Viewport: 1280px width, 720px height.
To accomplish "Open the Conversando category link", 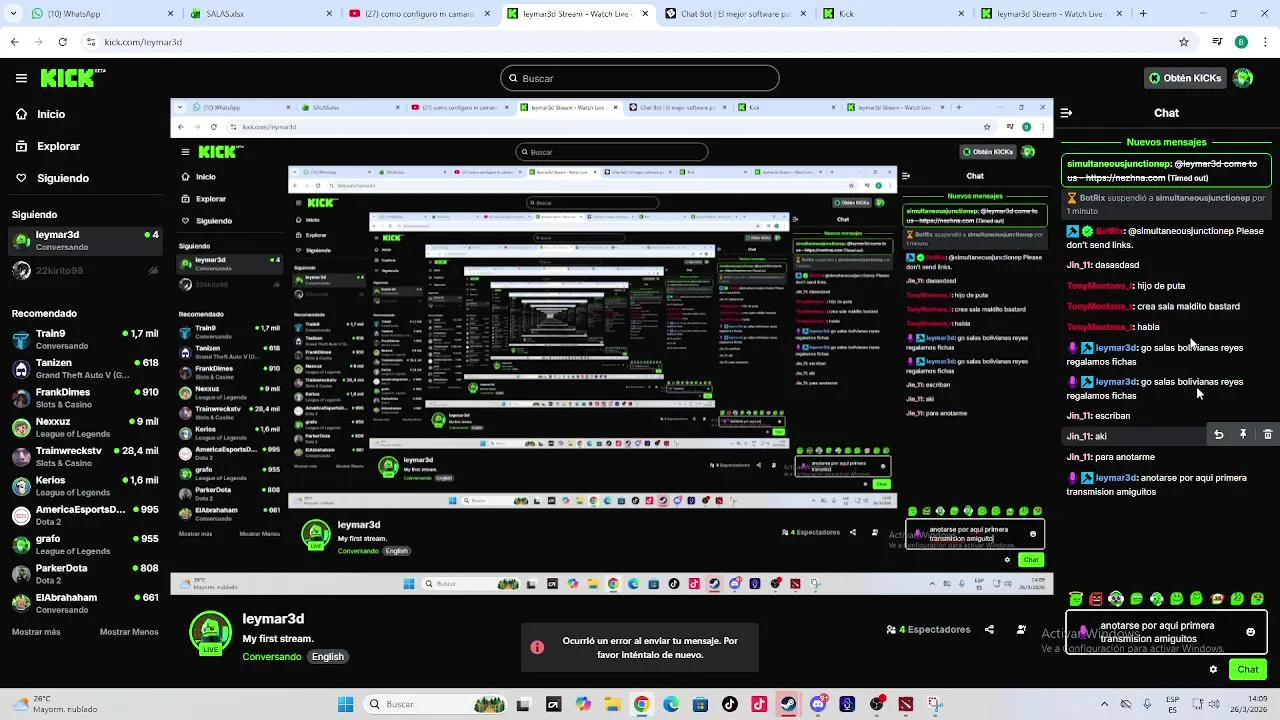I will click(x=271, y=657).
